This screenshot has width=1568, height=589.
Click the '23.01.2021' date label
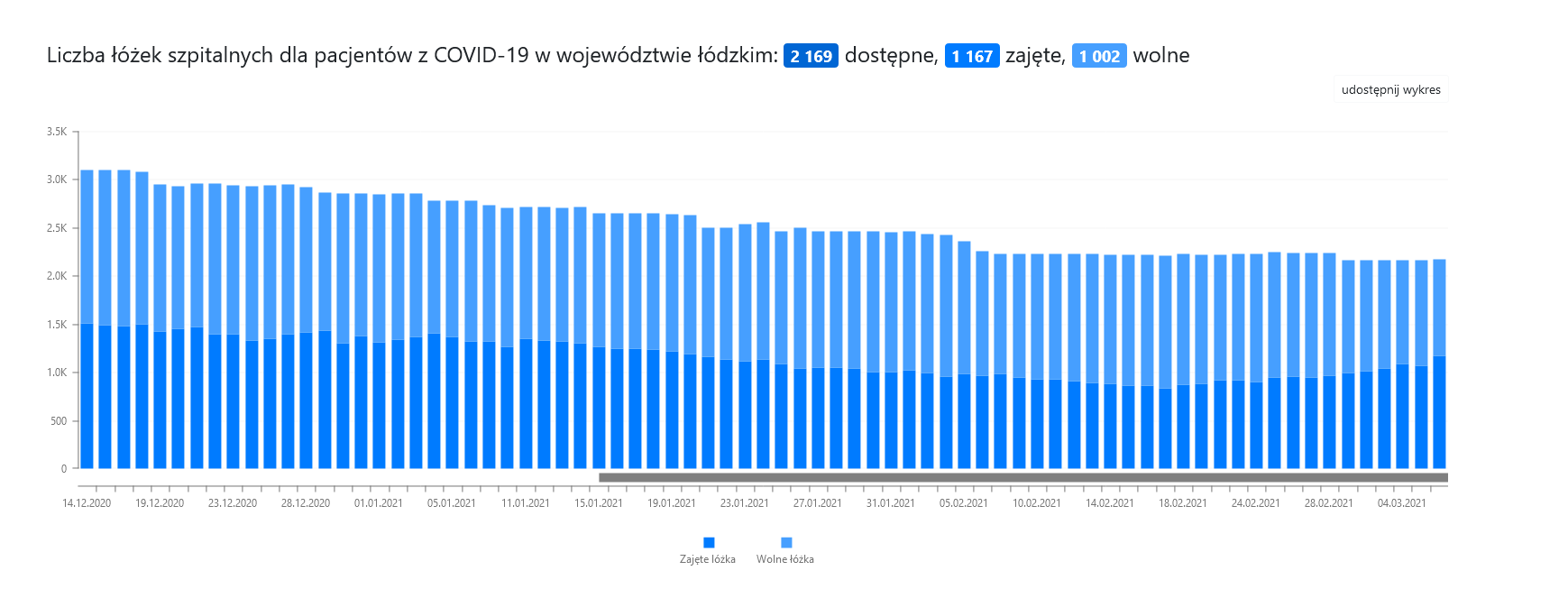745,503
